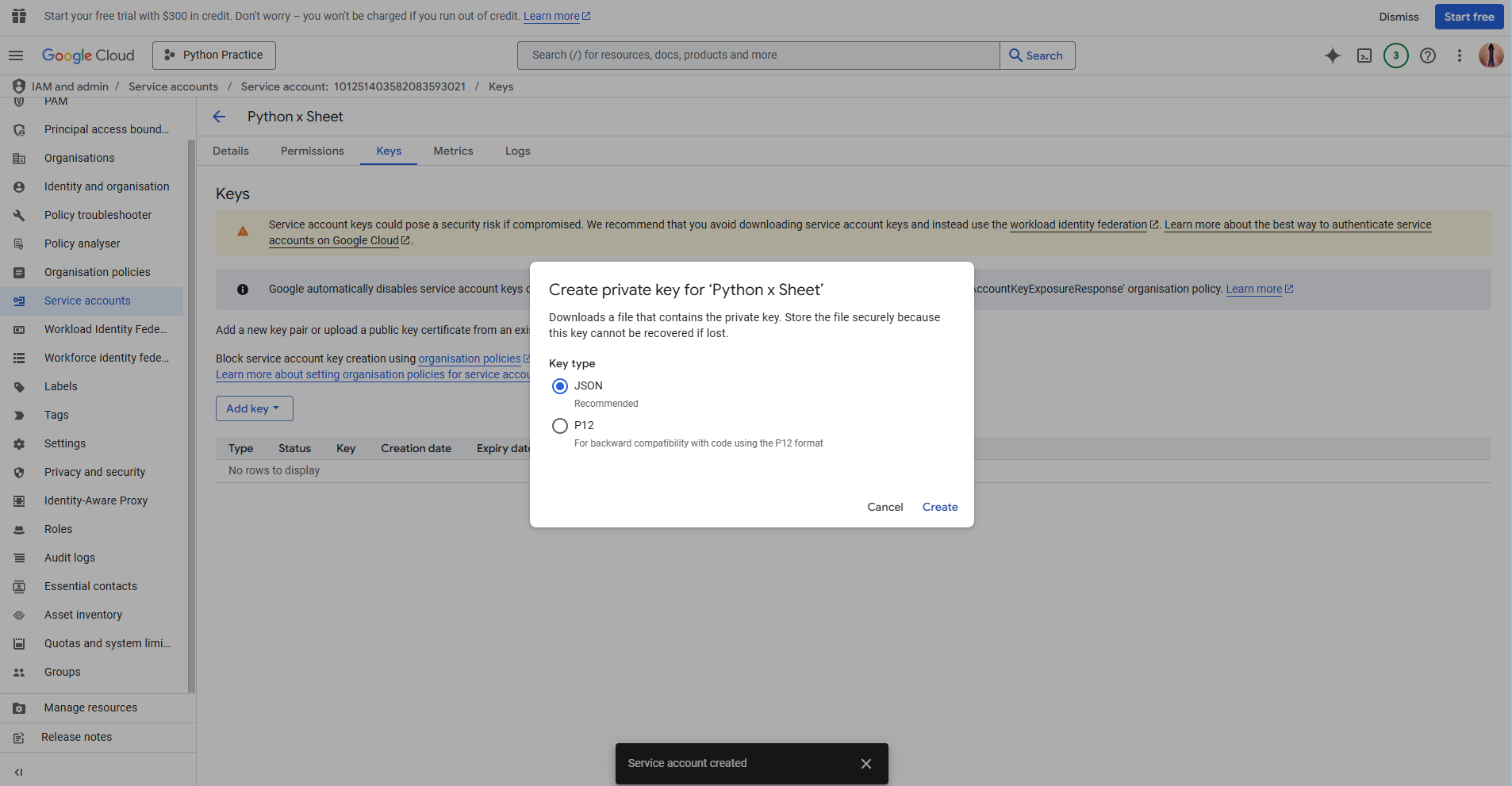The height and width of the screenshot is (786, 1512).
Task: Click the Settings gear icon in sidebar
Action: [19, 443]
